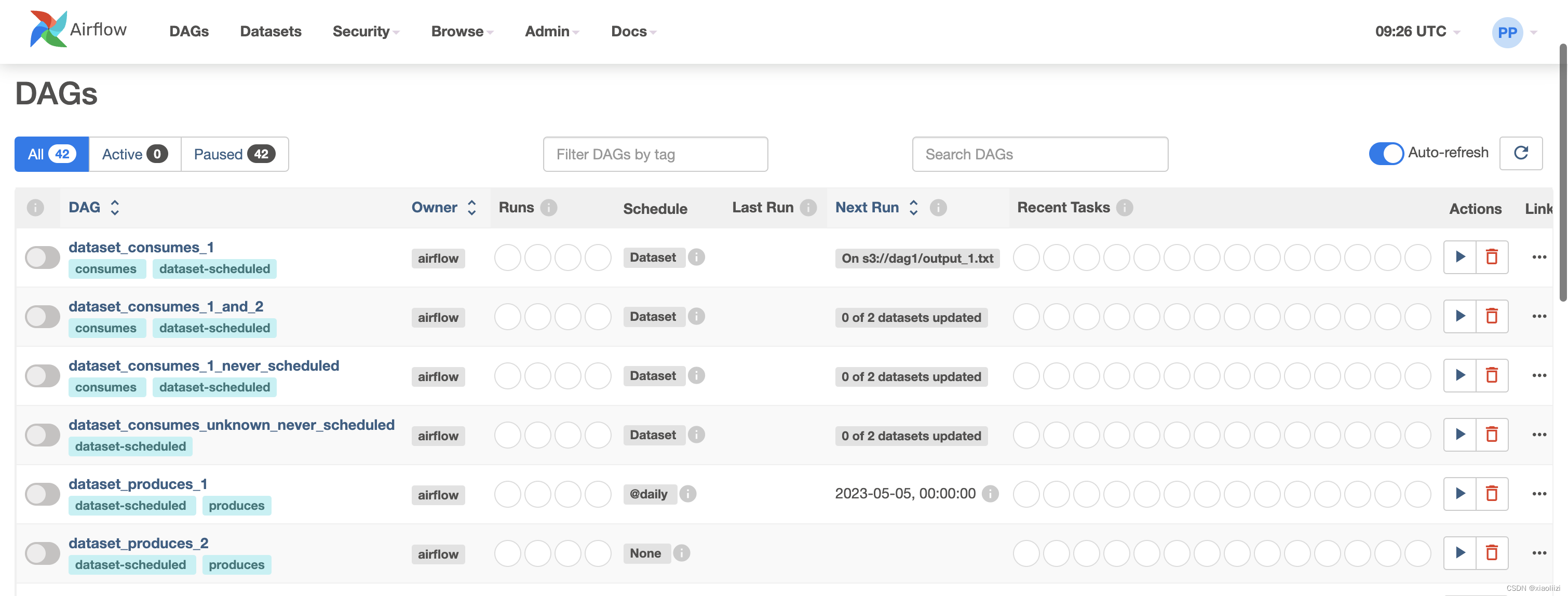Click info icon beside @daily schedule

(x=688, y=494)
